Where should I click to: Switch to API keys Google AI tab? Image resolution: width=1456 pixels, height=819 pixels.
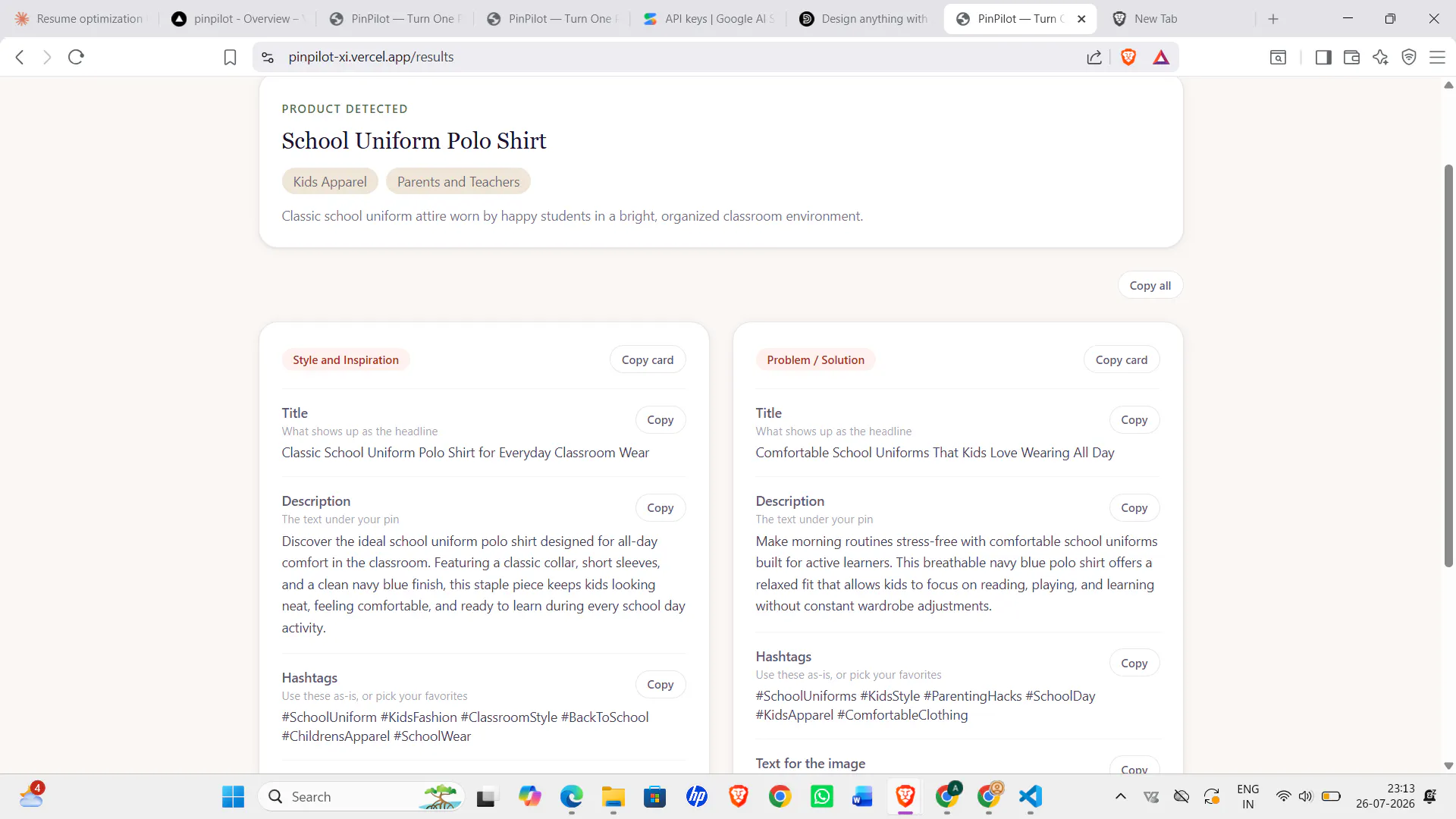(709, 19)
